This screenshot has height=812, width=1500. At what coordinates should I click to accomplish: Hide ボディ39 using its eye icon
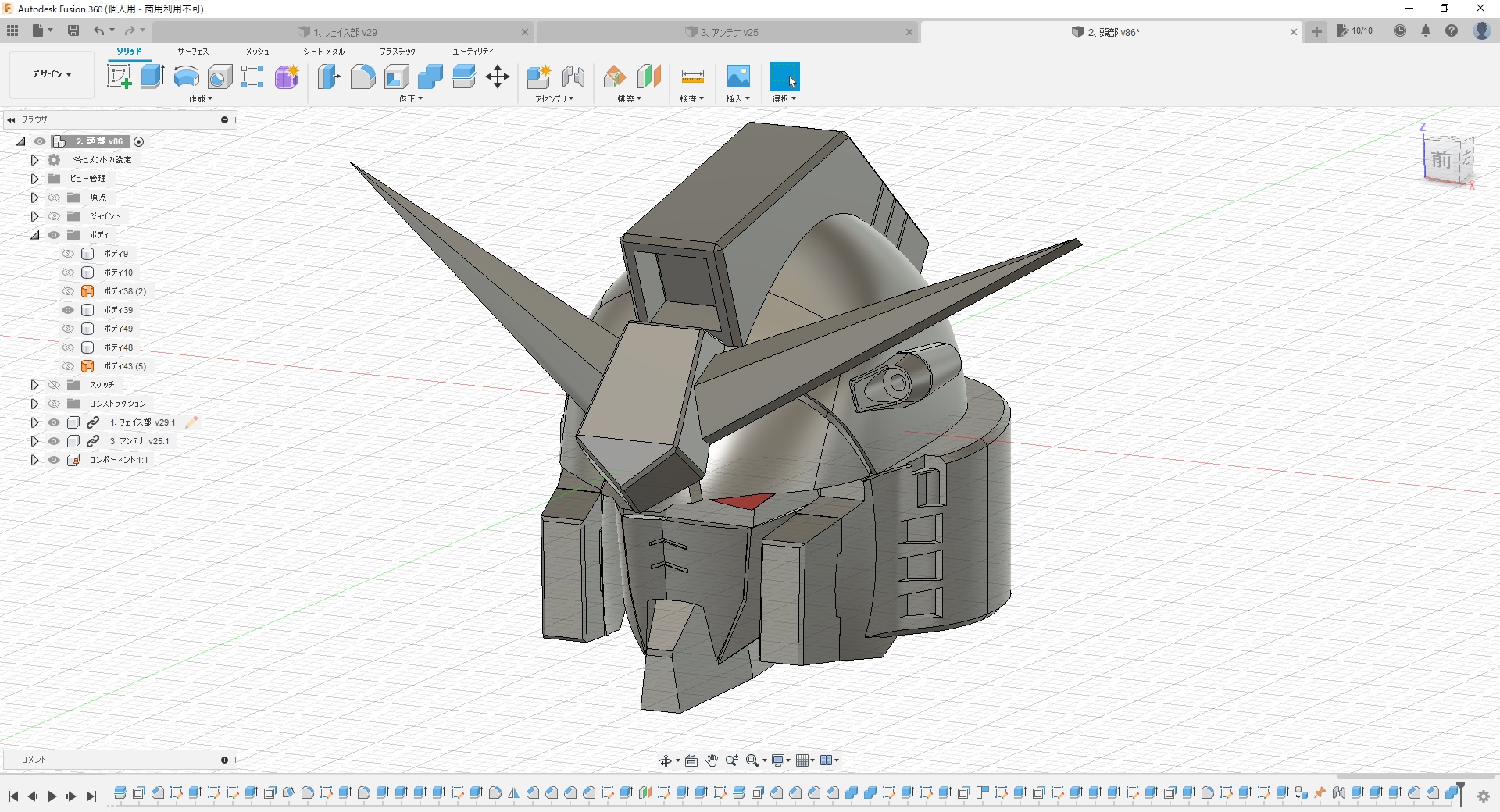tap(68, 310)
